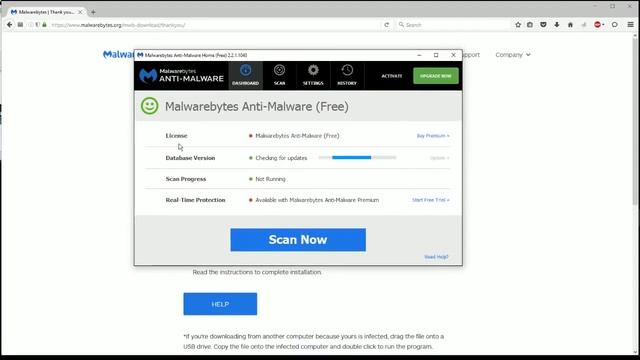Minimize the Malwarebytes Anti-Malware window
Screen dimensions: 640x360
419,55
